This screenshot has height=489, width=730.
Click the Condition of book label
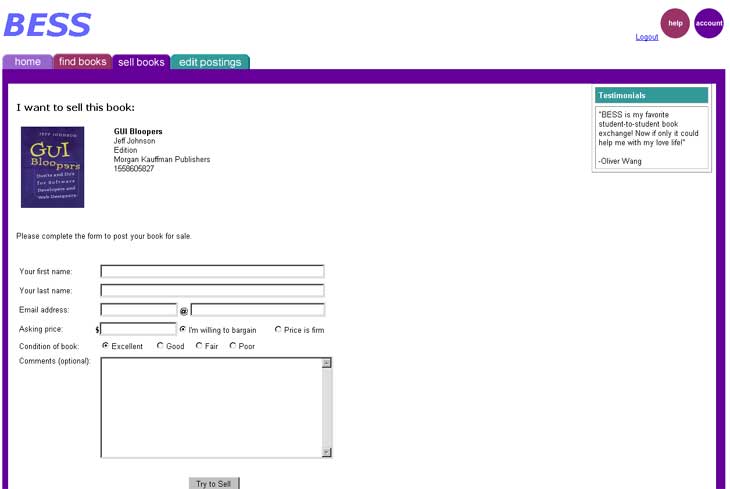(49, 346)
